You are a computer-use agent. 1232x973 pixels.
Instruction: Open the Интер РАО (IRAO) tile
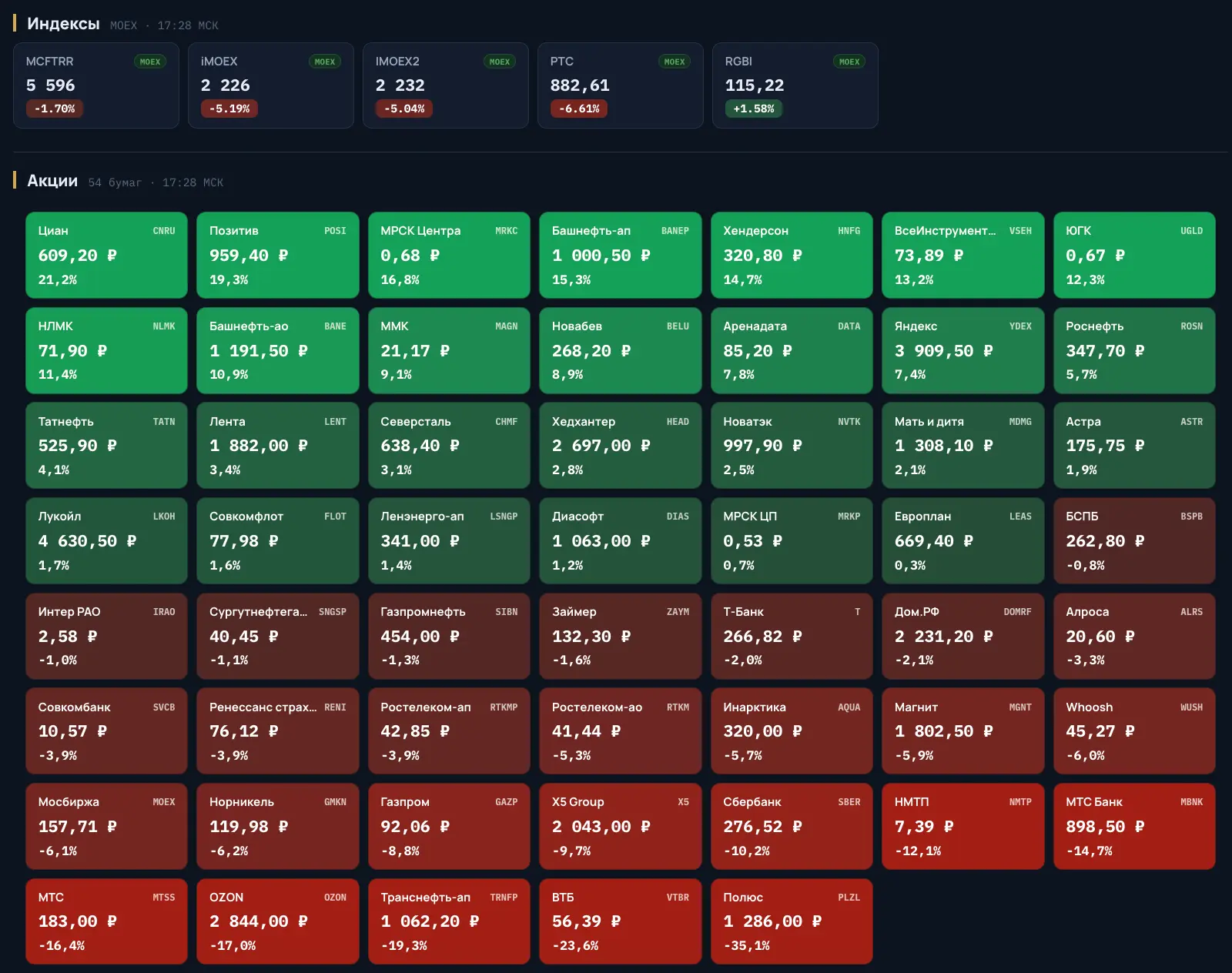(x=107, y=636)
